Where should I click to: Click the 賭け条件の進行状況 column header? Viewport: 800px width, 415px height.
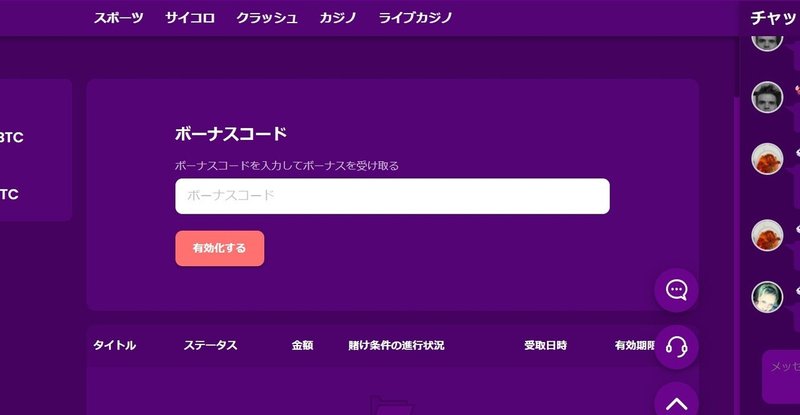tap(396, 346)
